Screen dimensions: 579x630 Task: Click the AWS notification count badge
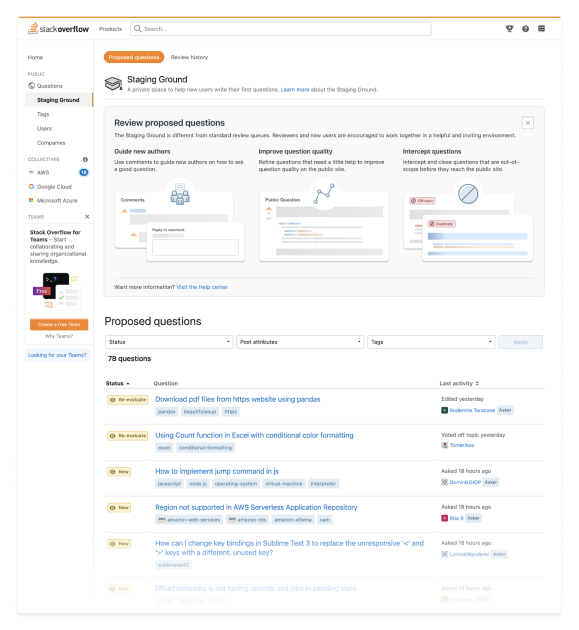(84, 172)
